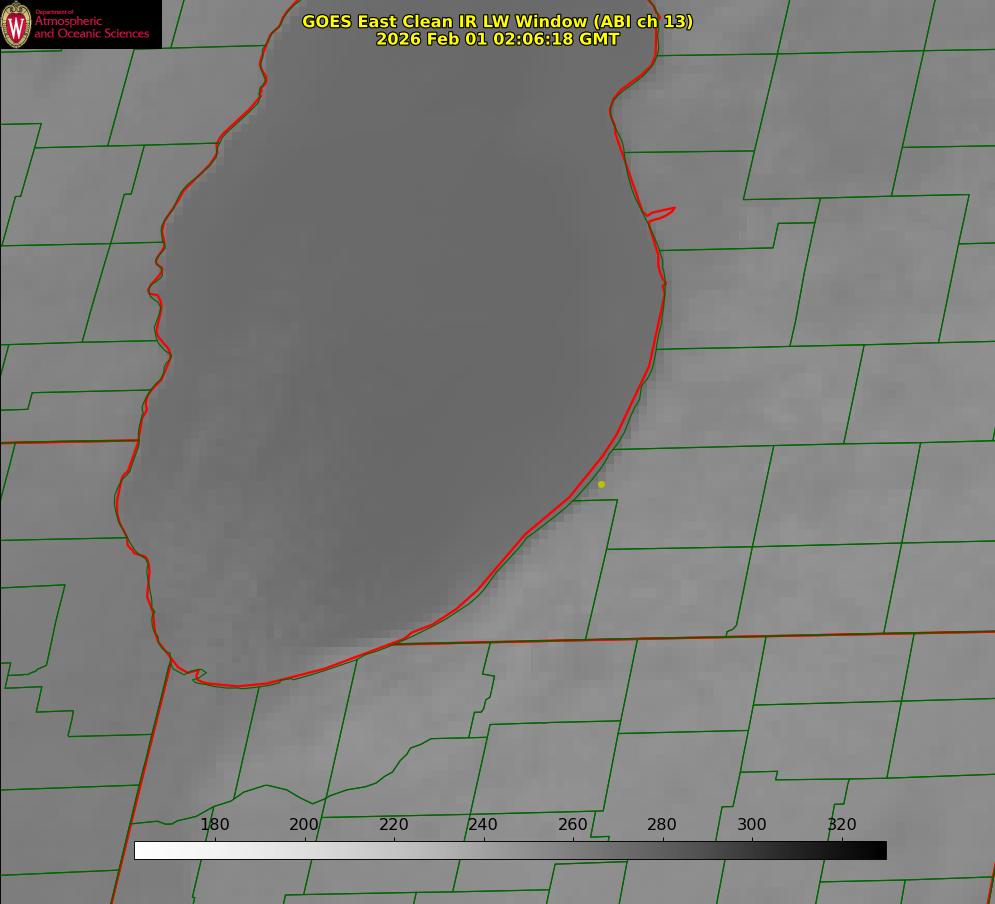Click the small red-outlined spit on the eastern shore
This screenshot has height=904, width=995.
coord(661,213)
